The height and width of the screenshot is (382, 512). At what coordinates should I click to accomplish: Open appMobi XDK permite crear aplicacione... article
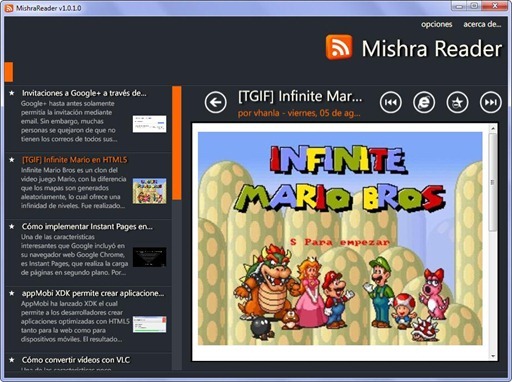93,293
